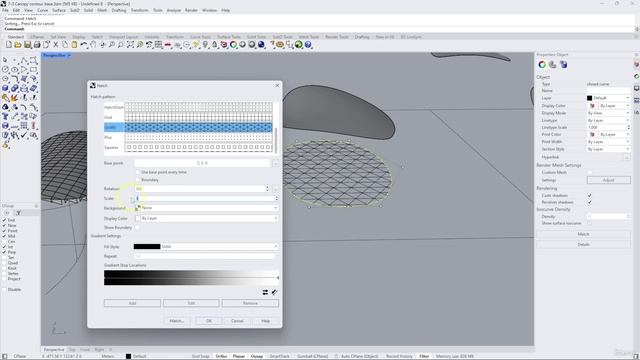Save the file with the disk icon
This screenshot has height=360, width=640.
(x=27, y=44)
